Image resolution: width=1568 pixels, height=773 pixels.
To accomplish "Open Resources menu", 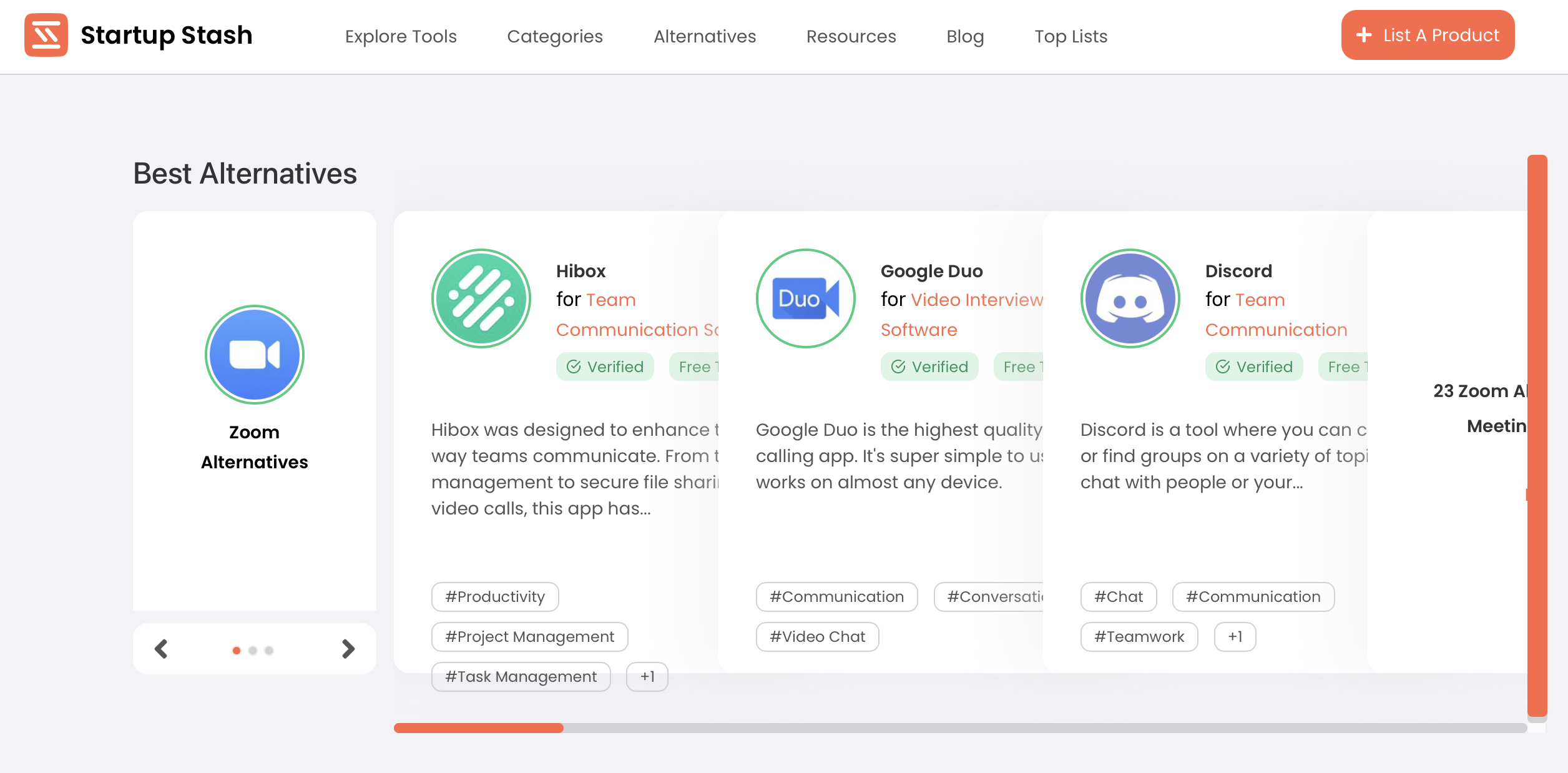I will pyautogui.click(x=851, y=36).
